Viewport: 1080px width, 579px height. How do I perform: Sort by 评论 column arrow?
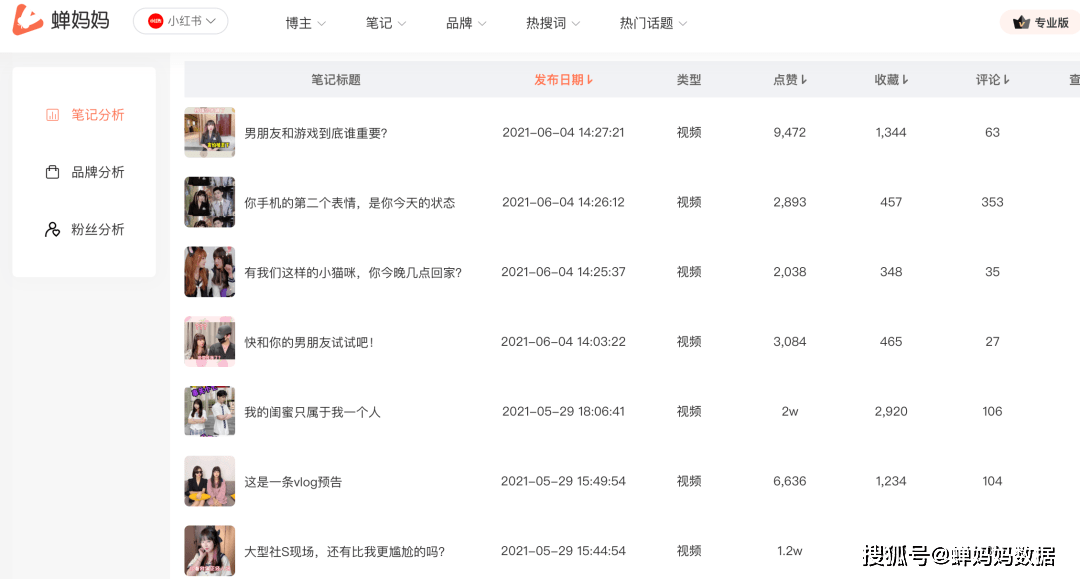(x=1006, y=80)
